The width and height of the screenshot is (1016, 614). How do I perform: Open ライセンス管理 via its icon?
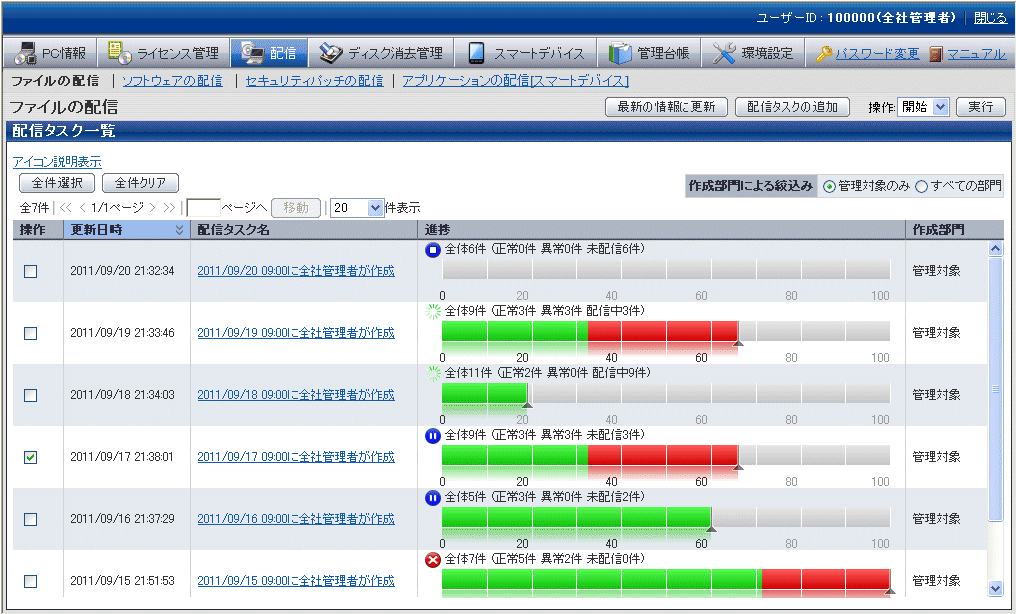(120, 53)
